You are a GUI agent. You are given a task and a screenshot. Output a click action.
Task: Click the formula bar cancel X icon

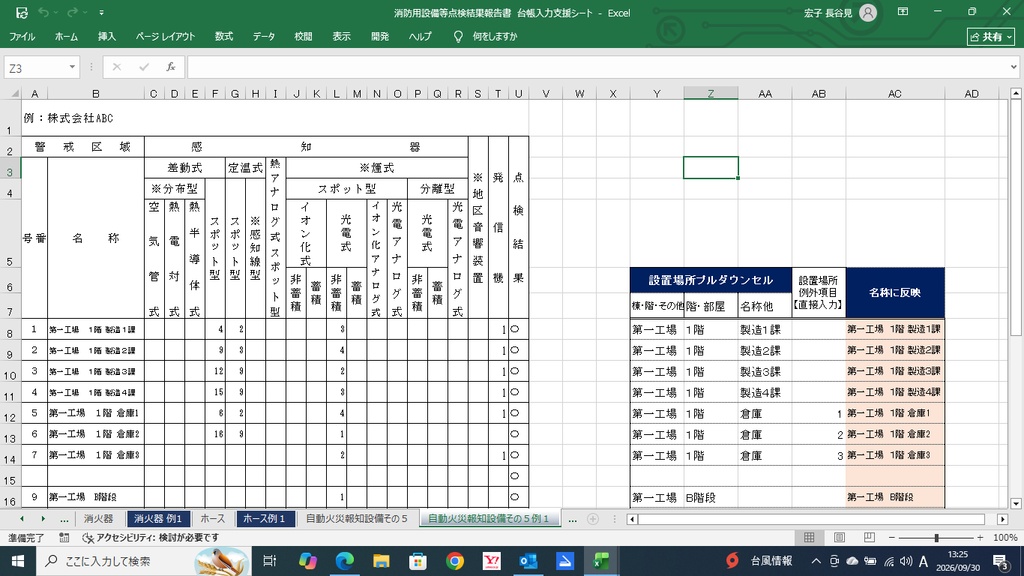click(117, 67)
